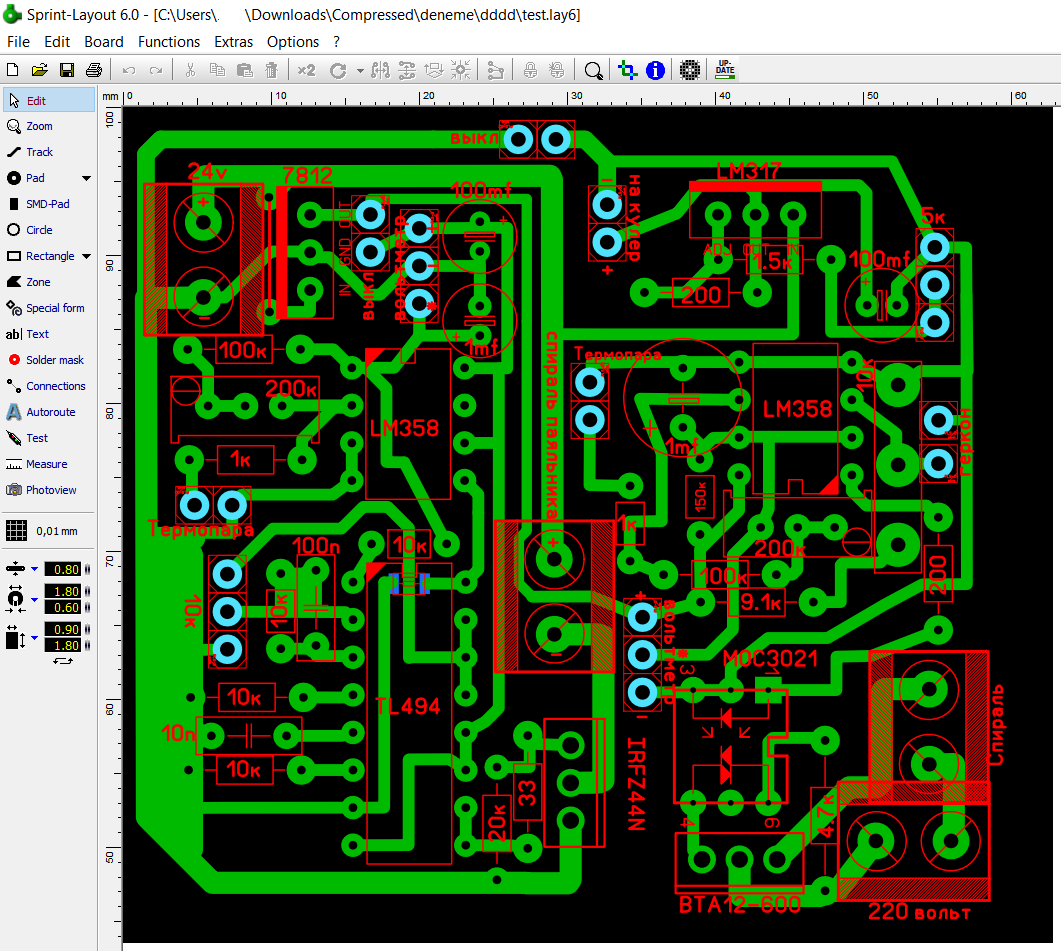
Task: Swap SMD pad width and height arrows
Action: point(63,661)
